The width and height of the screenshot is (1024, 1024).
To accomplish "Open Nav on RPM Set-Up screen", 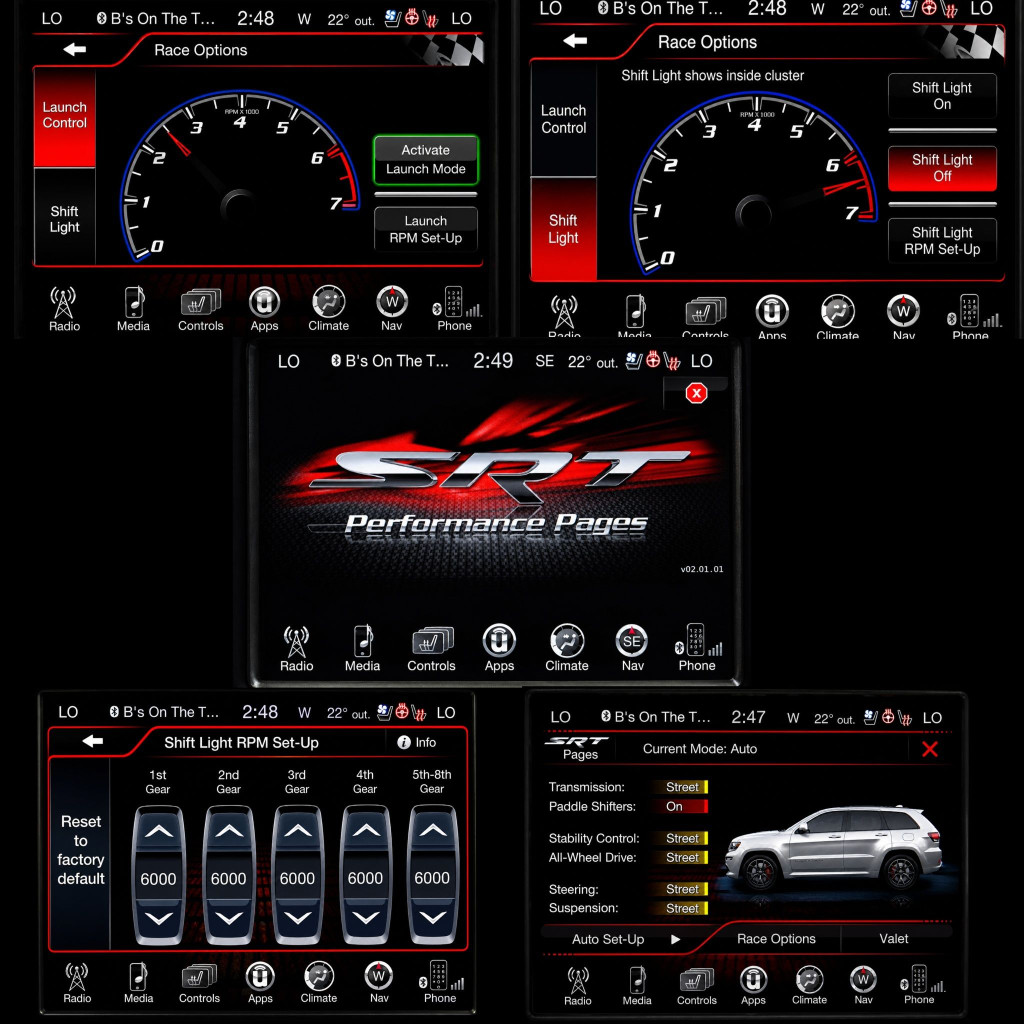I will click(379, 983).
